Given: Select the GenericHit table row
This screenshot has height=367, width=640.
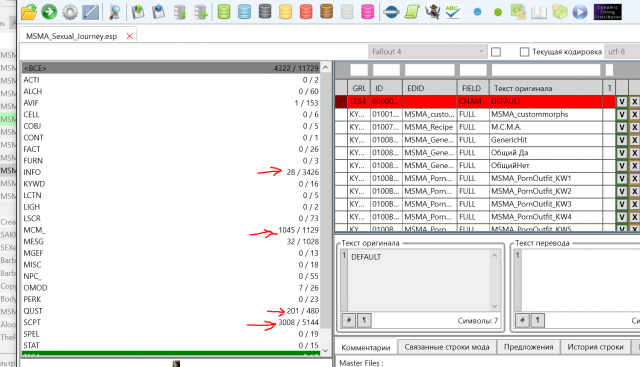Looking at the screenshot, I should 476,140.
